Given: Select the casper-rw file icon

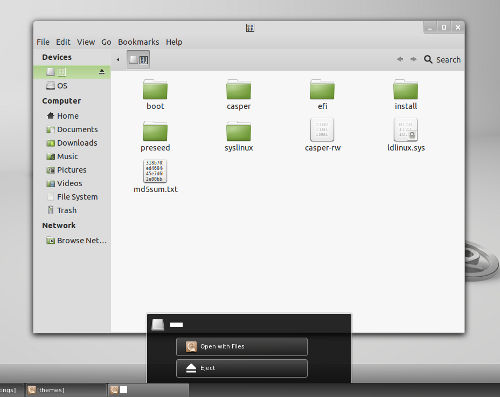Looking at the screenshot, I should coord(322,130).
